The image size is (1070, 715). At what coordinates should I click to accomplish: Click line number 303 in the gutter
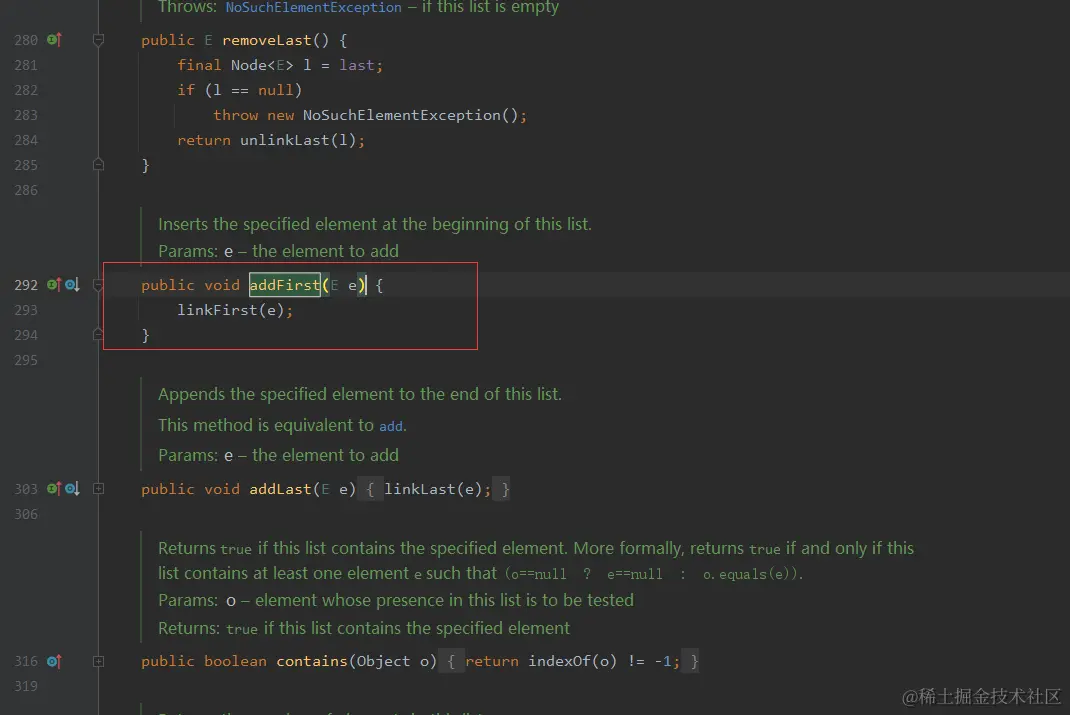pos(26,488)
